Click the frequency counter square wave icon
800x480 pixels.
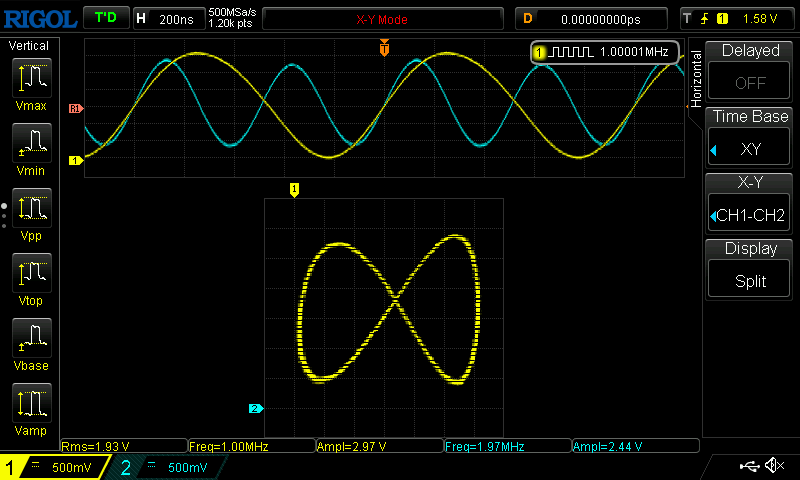tap(570, 52)
